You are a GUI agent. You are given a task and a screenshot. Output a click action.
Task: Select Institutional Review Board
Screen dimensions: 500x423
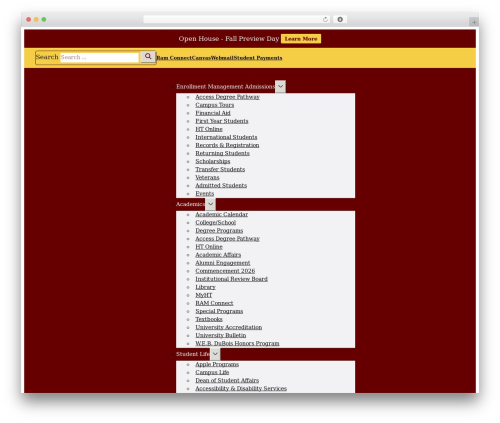pos(231,279)
